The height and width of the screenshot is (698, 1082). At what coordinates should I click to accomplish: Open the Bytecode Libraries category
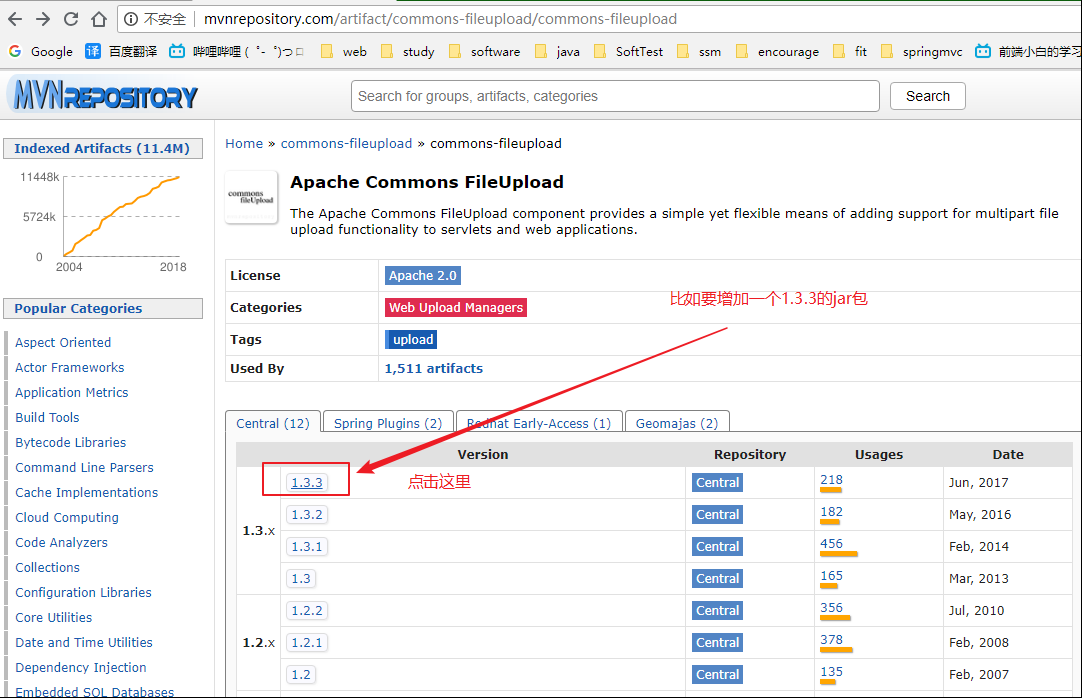(x=70, y=442)
